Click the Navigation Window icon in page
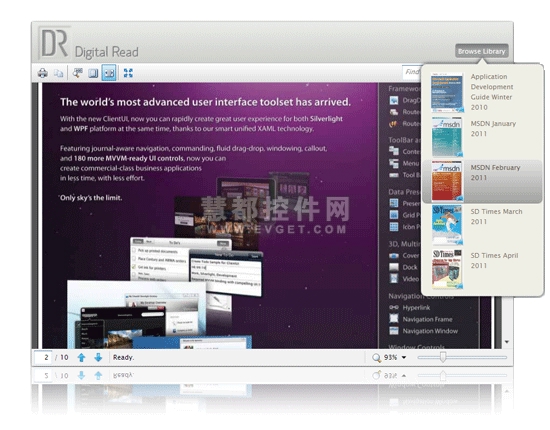The height and width of the screenshot is (430, 550). (394, 330)
